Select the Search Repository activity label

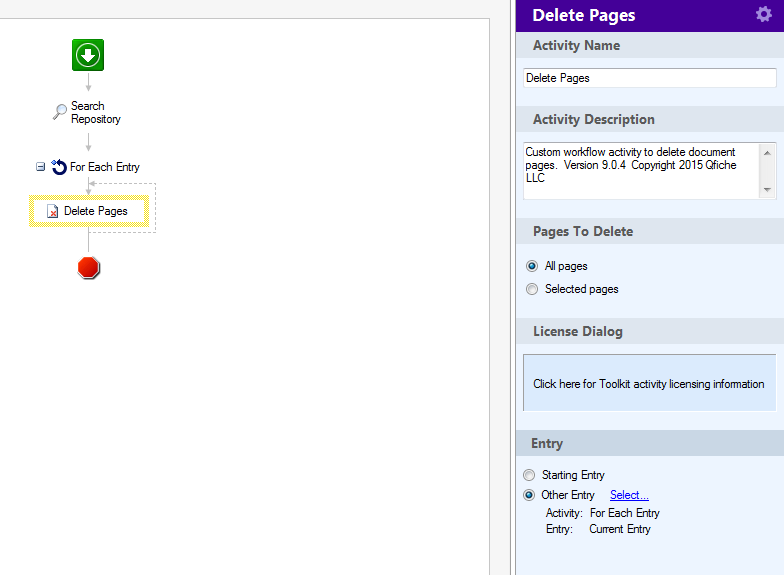[96, 112]
